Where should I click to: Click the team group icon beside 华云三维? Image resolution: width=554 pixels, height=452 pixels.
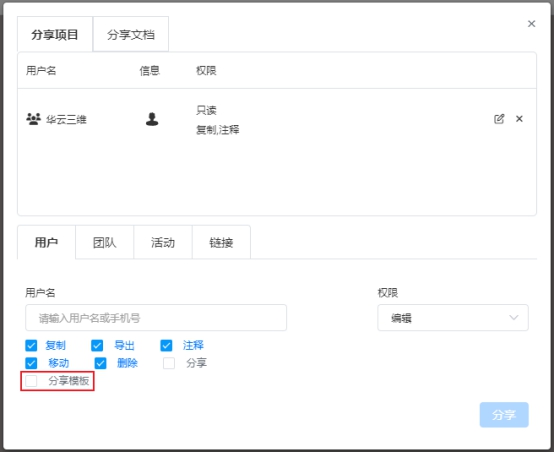[34, 119]
